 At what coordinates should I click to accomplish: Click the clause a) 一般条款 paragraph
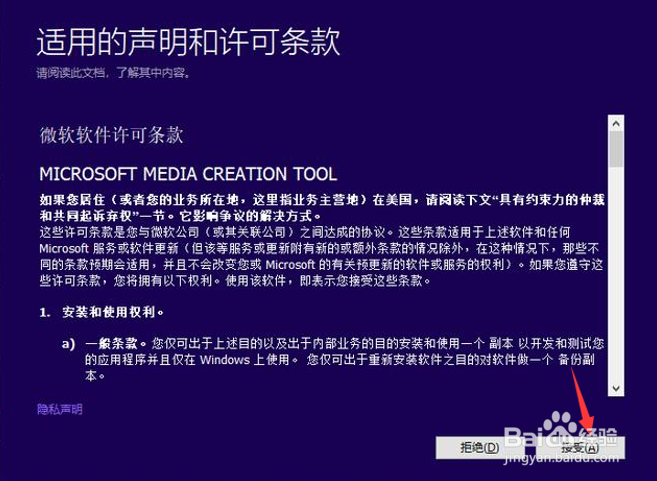(x=333, y=359)
